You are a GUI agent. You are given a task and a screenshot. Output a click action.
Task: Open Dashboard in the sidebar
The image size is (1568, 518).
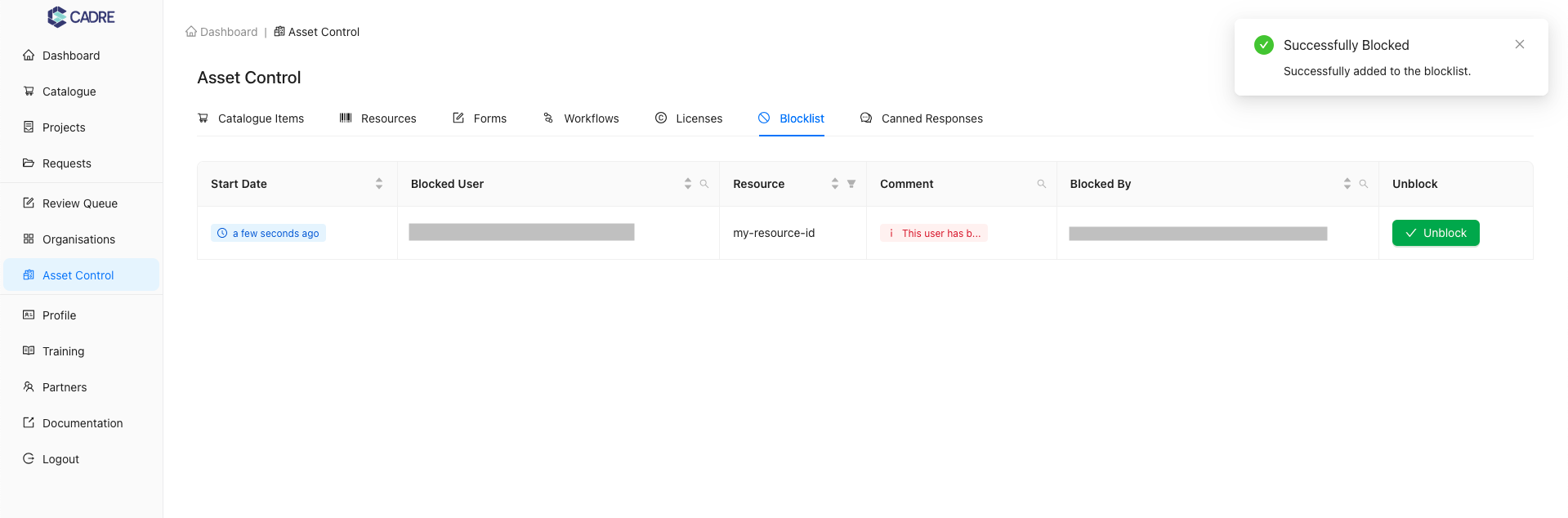pos(81,56)
